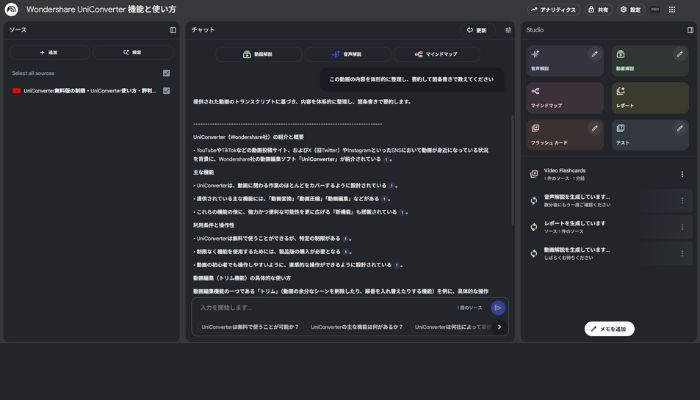
Task: Open more options for Video Flashcards
Action: 682,174
